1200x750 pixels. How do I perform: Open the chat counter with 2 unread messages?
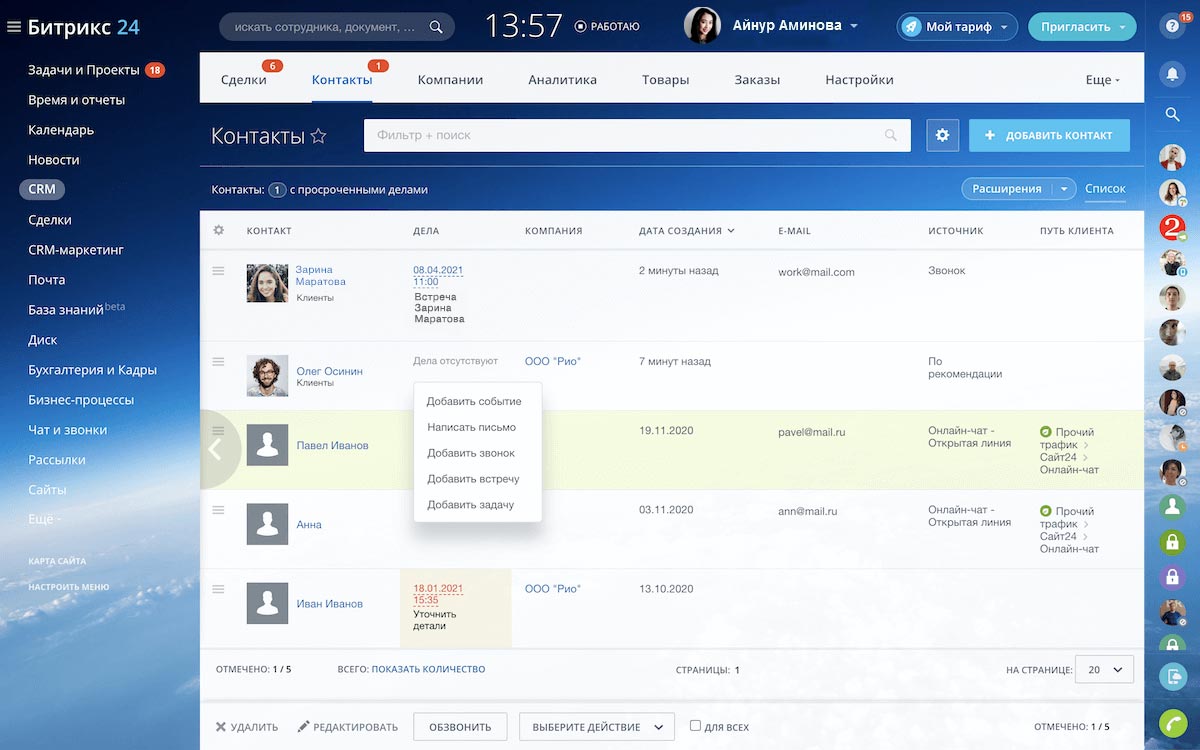point(1170,227)
